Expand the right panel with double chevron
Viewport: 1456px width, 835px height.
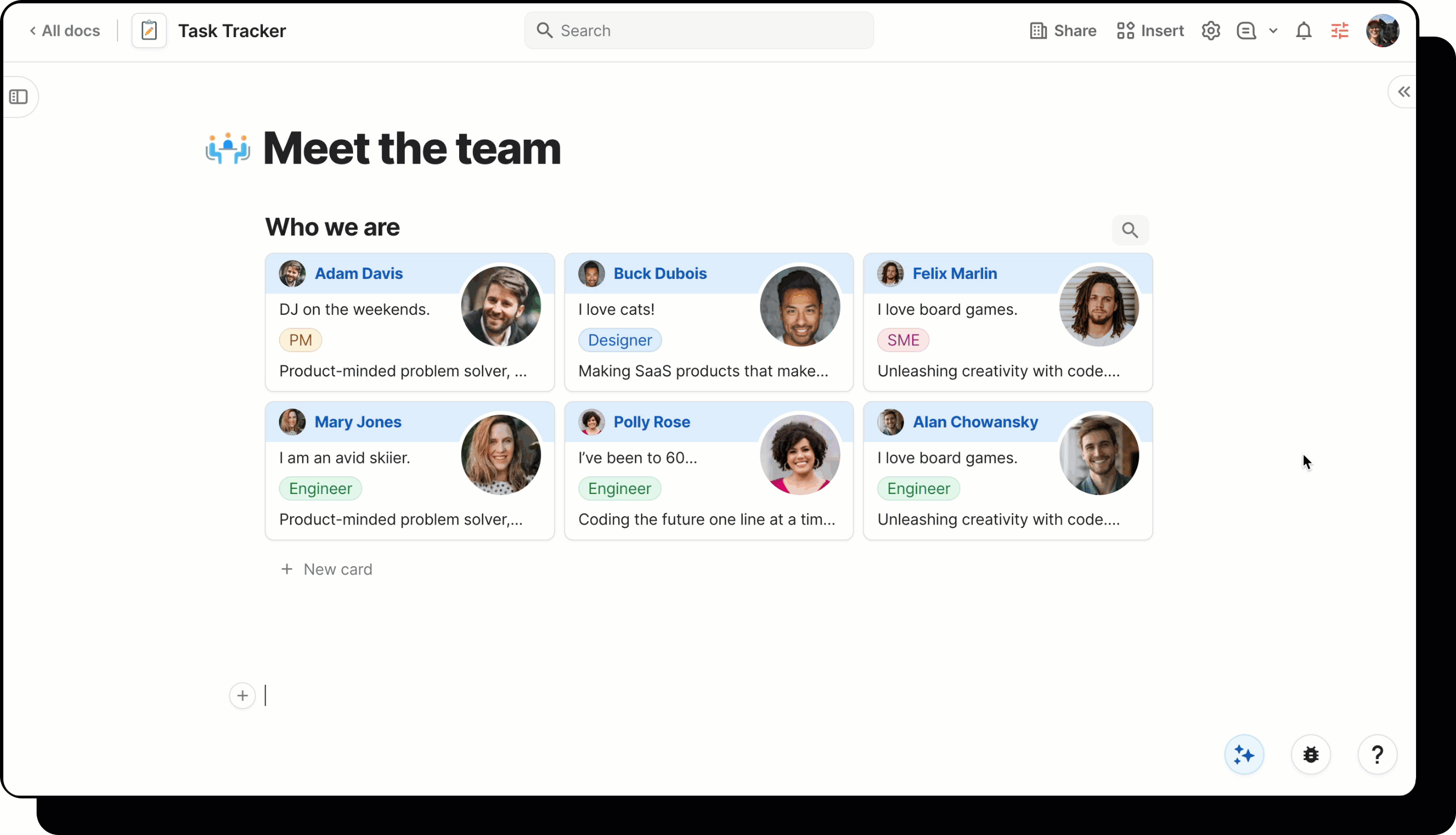(x=1403, y=91)
